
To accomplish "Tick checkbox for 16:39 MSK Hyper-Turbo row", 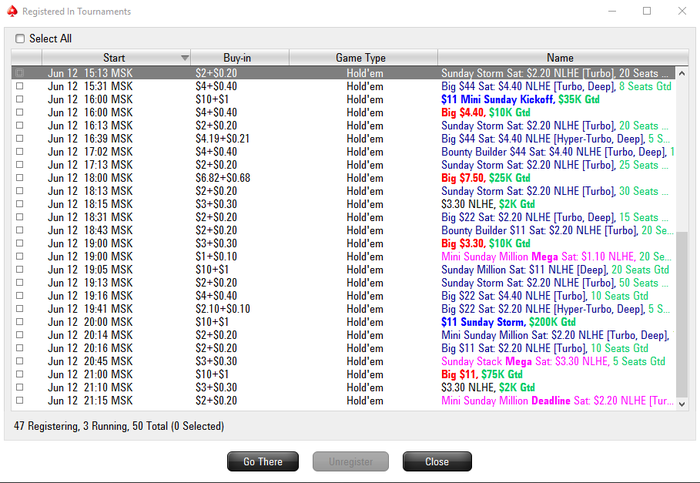I will tap(20, 138).
